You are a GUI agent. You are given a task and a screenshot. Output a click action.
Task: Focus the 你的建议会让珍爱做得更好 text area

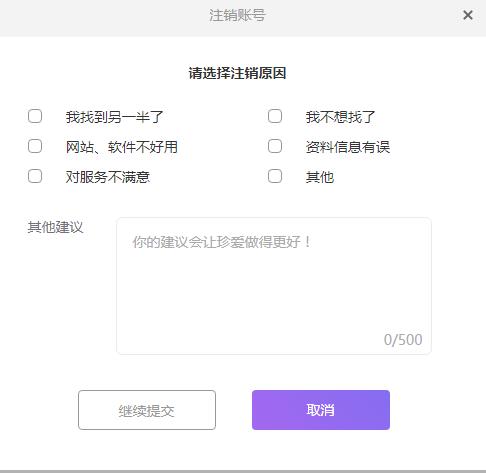pos(274,286)
